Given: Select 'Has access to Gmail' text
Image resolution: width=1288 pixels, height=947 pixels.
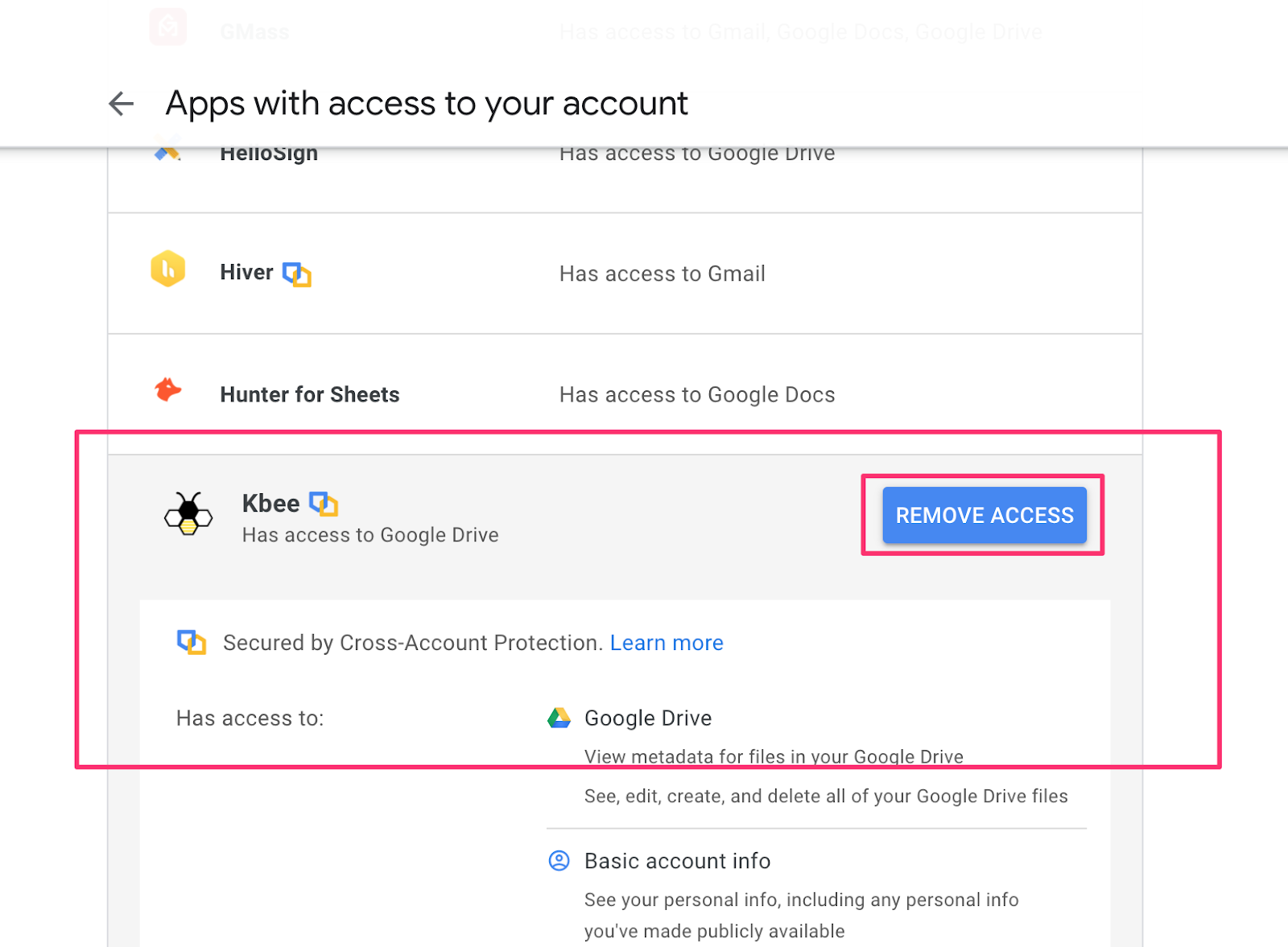Looking at the screenshot, I should (662, 274).
